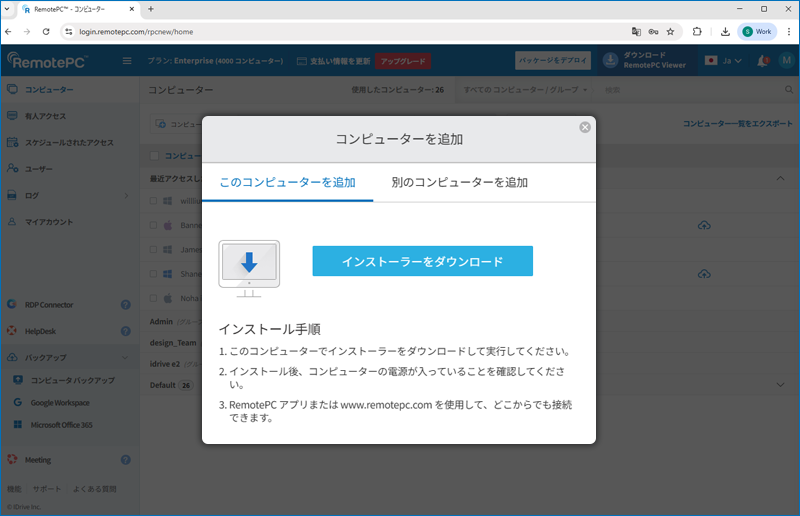Click コンピューター一覧をエクスポート link

(x=738, y=124)
